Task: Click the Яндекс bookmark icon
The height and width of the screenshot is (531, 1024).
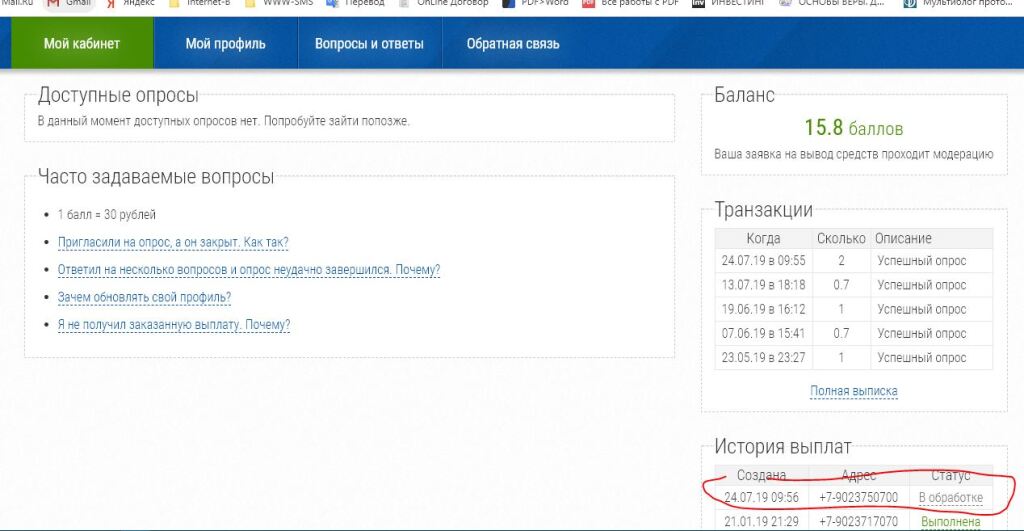Action: pos(112,4)
